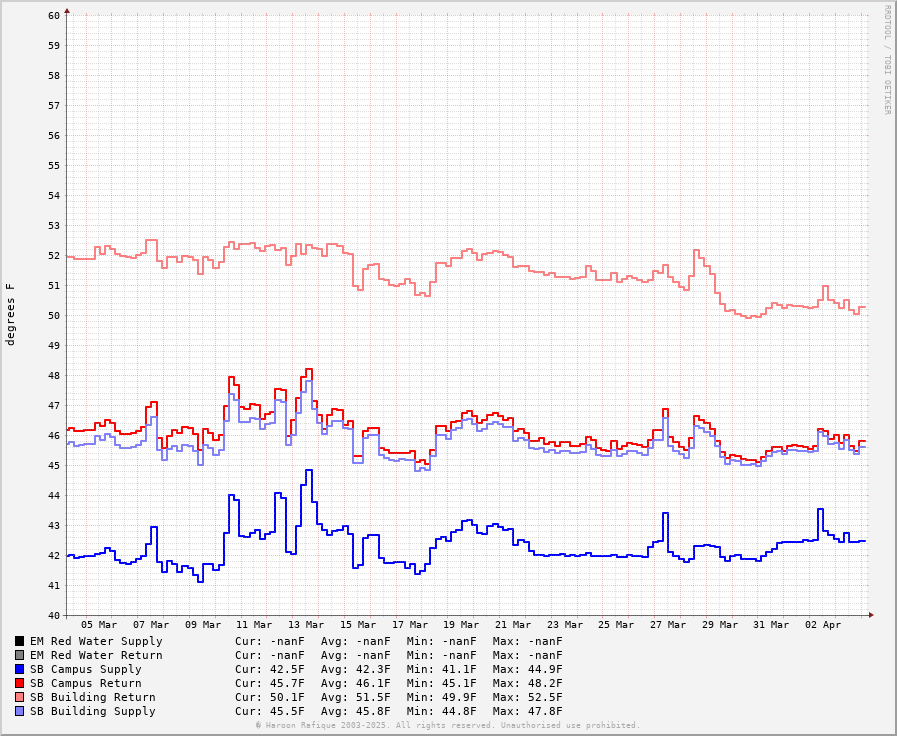Click the 05 Mar date label
This screenshot has width=897, height=736.
click(x=99, y=625)
